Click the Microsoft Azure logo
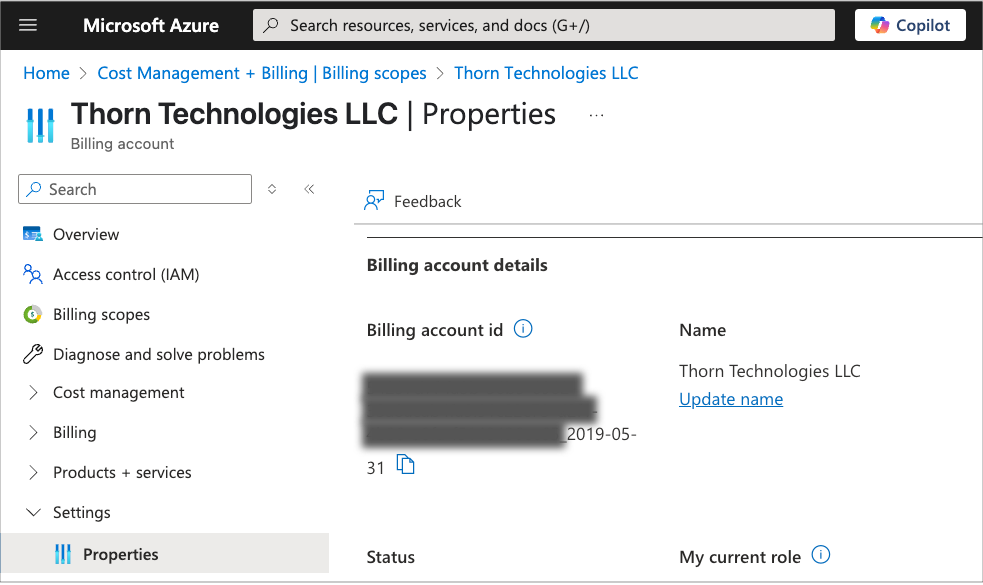The height and width of the screenshot is (585, 983). pyautogui.click(x=150, y=25)
